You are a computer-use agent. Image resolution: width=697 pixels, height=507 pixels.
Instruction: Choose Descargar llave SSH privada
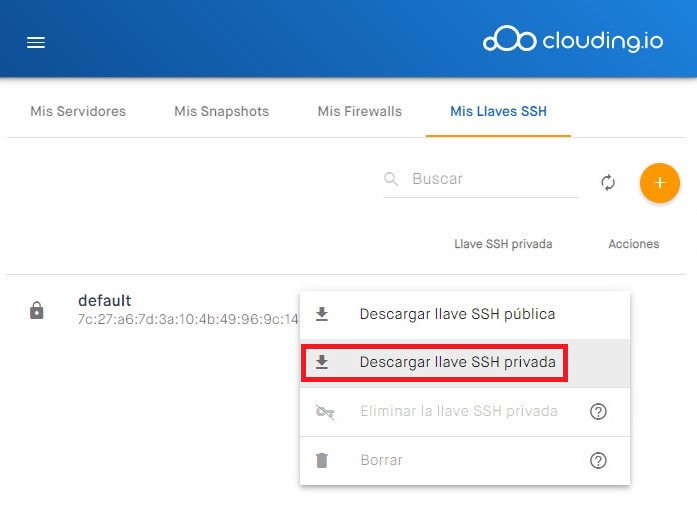pyautogui.click(x=456, y=362)
